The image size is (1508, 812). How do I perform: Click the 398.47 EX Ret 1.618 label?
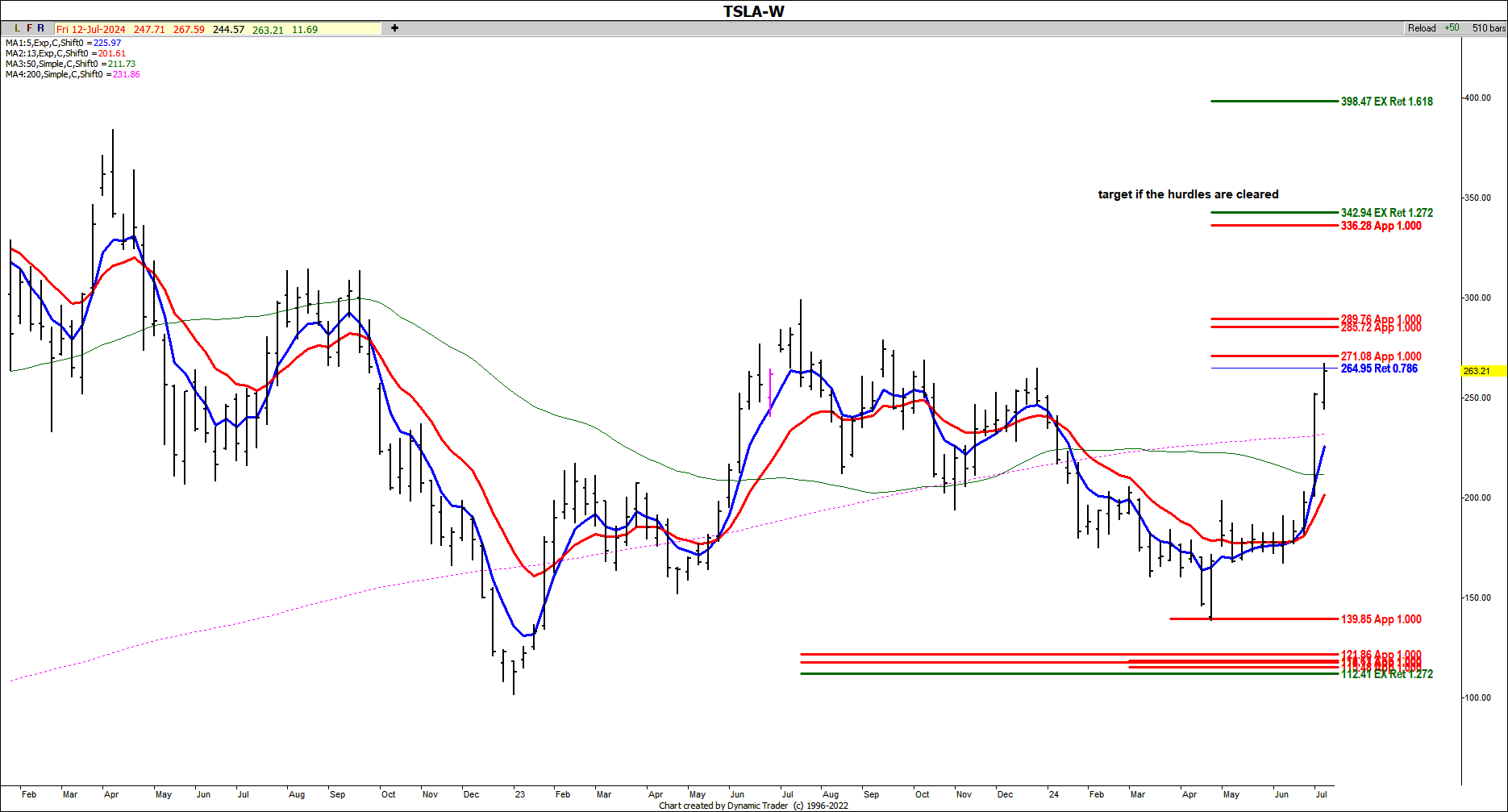pyautogui.click(x=1387, y=102)
